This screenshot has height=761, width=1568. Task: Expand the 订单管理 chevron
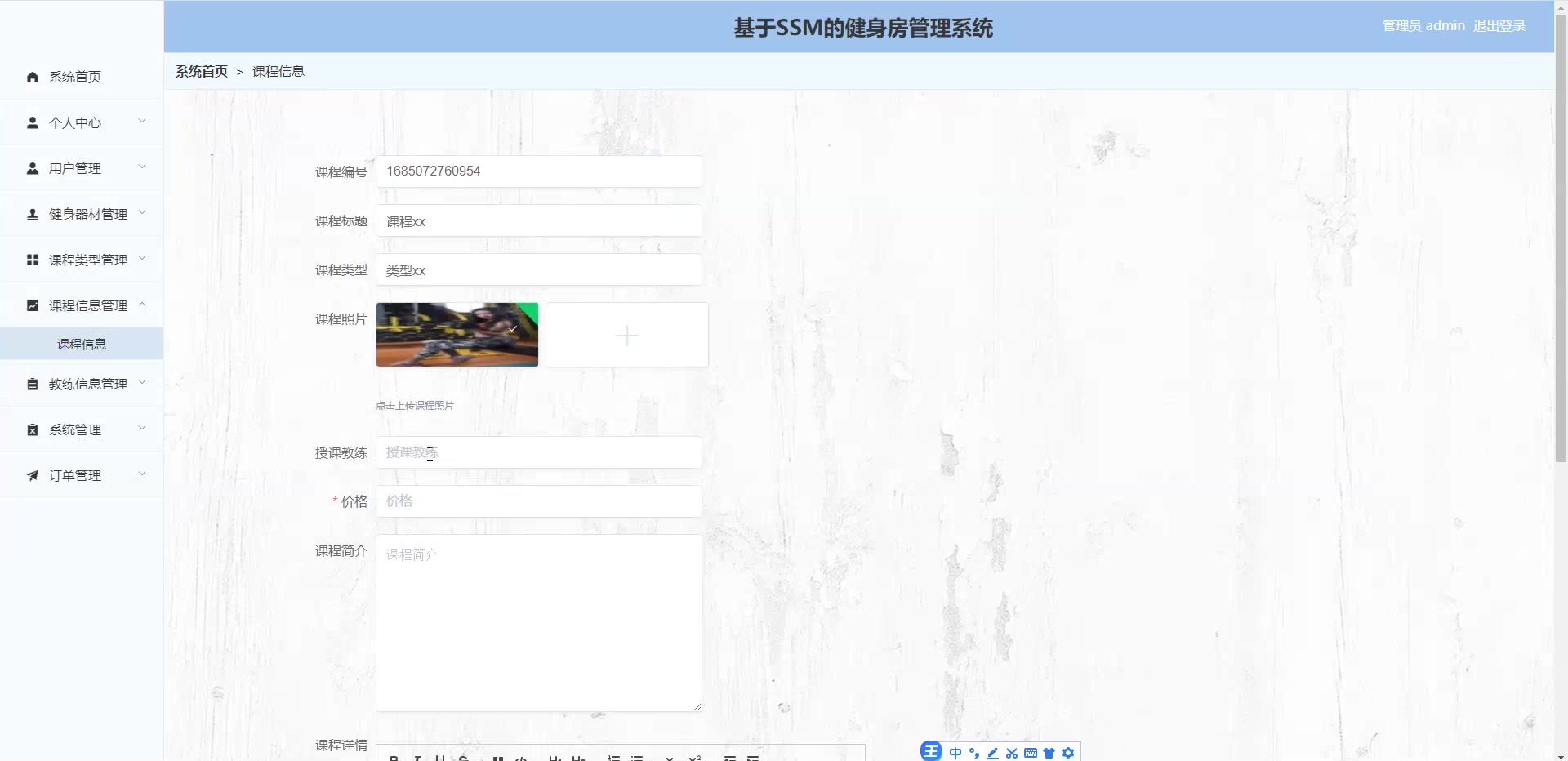142,474
